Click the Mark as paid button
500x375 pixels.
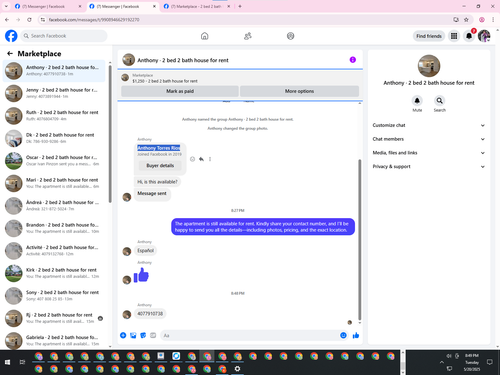(x=180, y=91)
